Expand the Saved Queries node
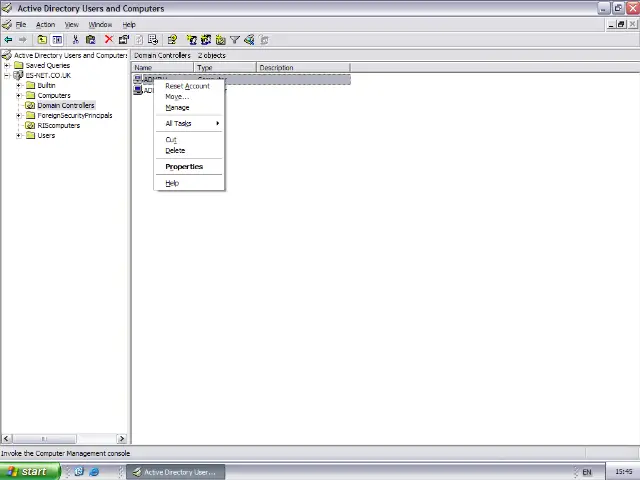640x480 pixels. (x=7, y=65)
